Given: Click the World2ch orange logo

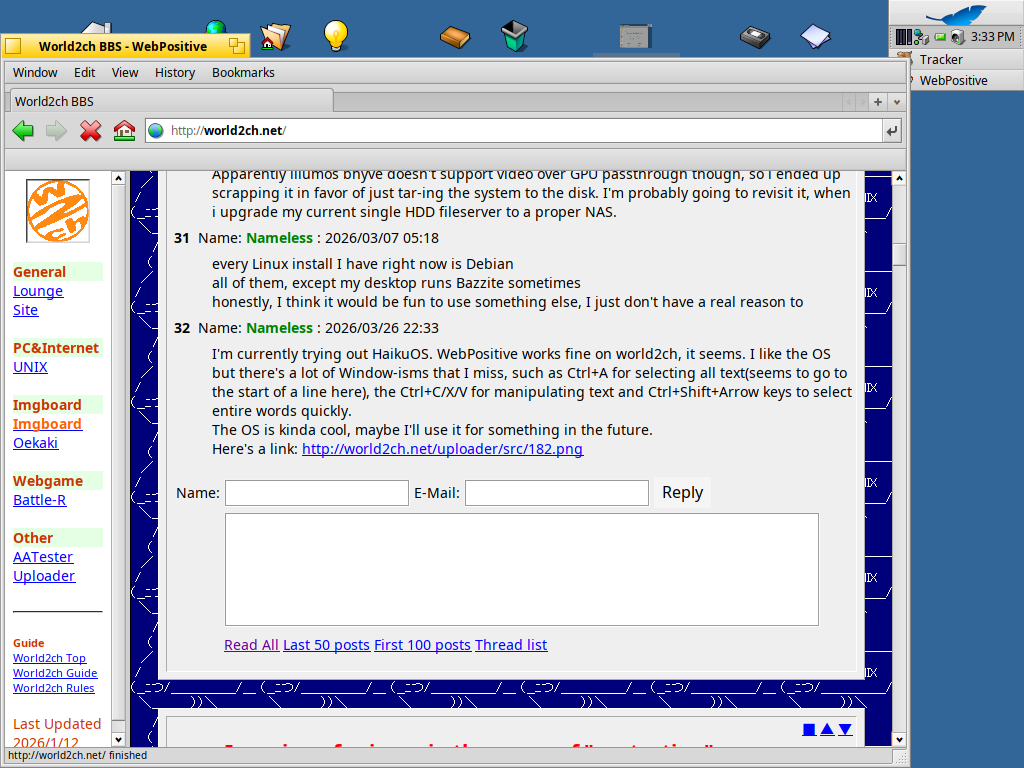Looking at the screenshot, I should pos(57,211).
